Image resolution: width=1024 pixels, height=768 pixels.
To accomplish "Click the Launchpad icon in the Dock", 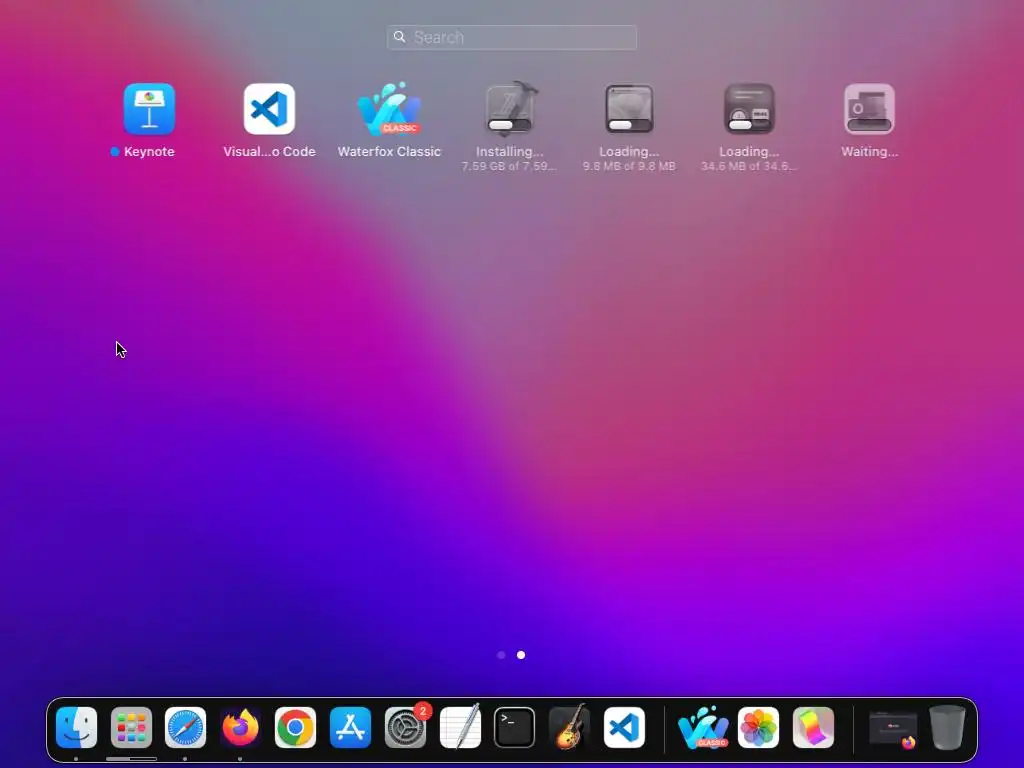I will pyautogui.click(x=131, y=727).
